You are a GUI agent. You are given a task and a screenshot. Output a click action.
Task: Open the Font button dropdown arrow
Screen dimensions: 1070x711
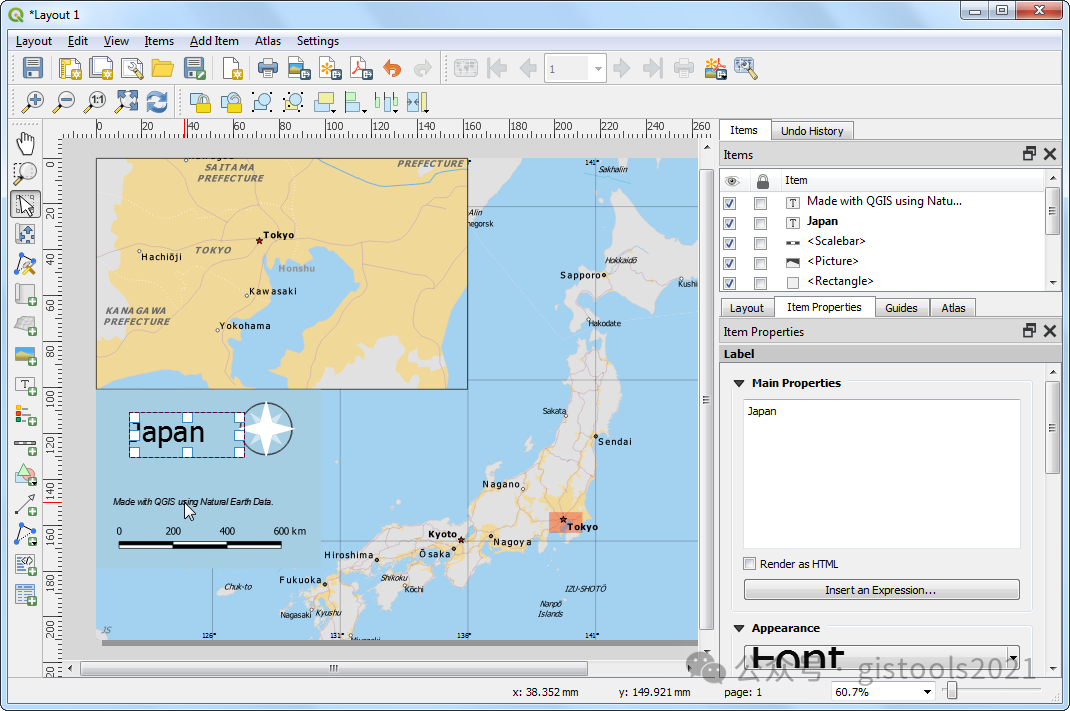[x=1013, y=658]
